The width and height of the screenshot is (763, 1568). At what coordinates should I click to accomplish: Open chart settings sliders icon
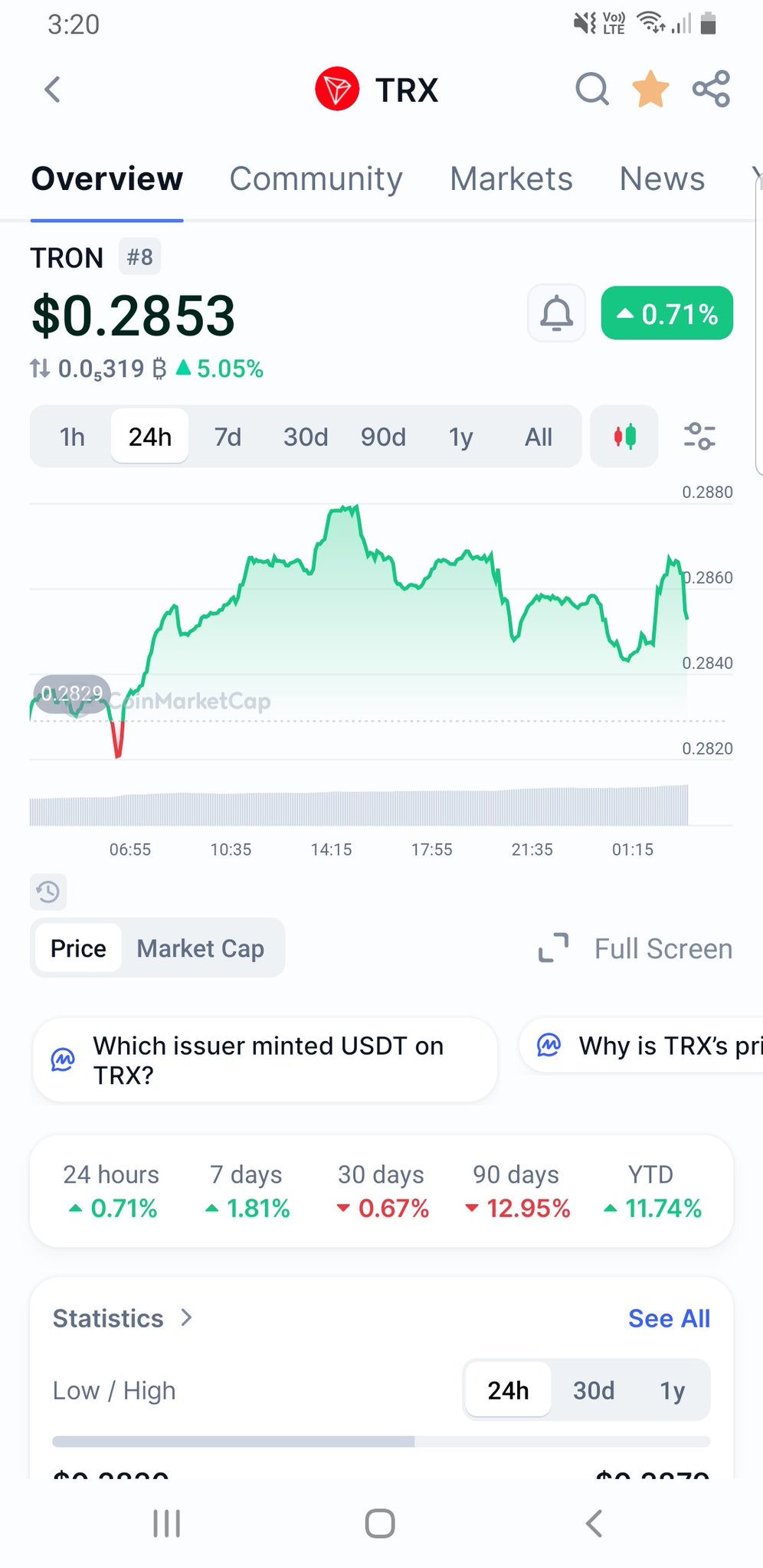[699, 437]
